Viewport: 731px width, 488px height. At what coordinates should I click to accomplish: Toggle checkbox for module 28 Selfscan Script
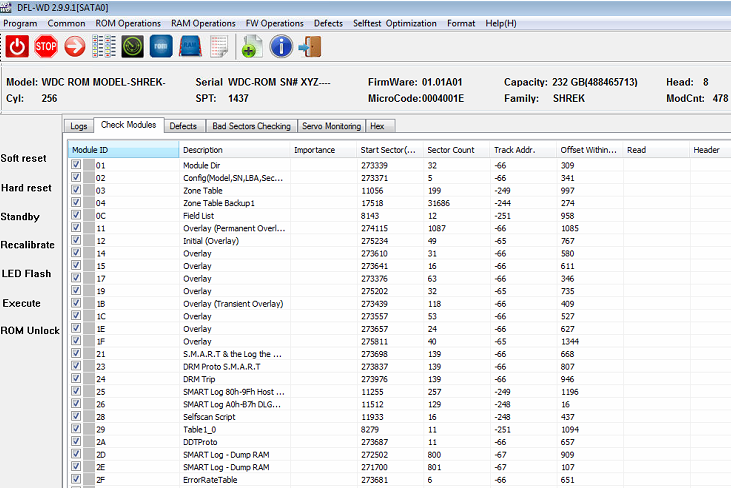(76, 416)
